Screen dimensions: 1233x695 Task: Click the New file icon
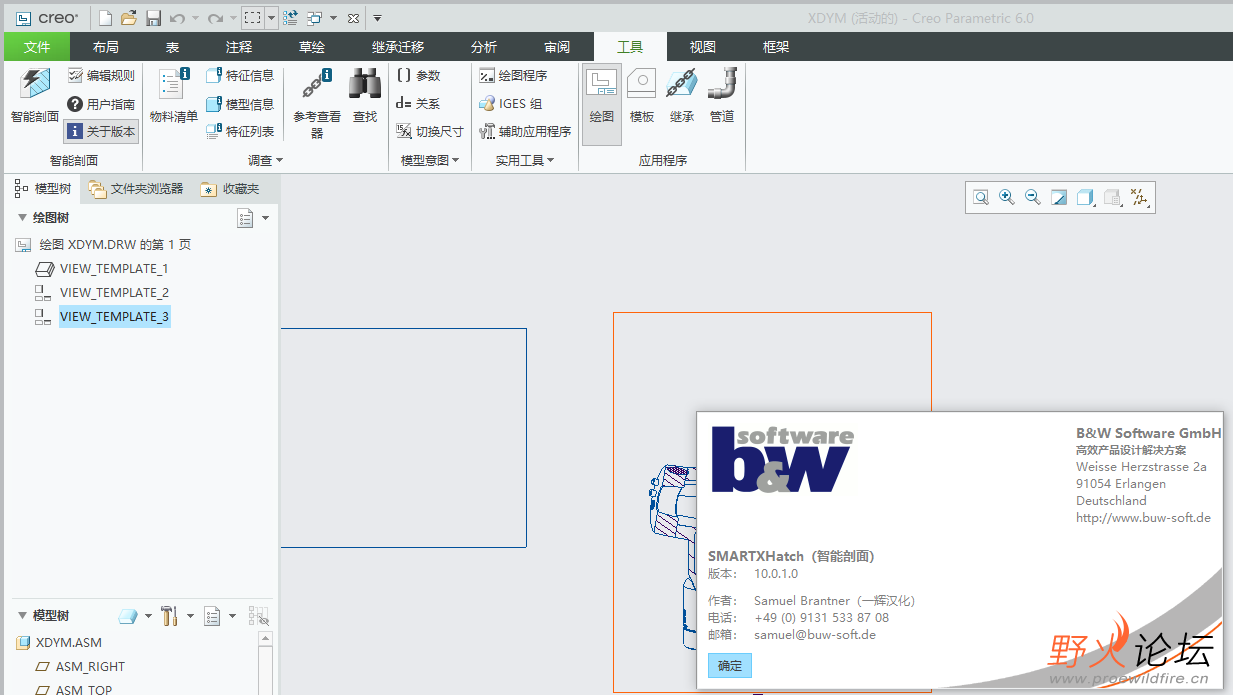105,18
